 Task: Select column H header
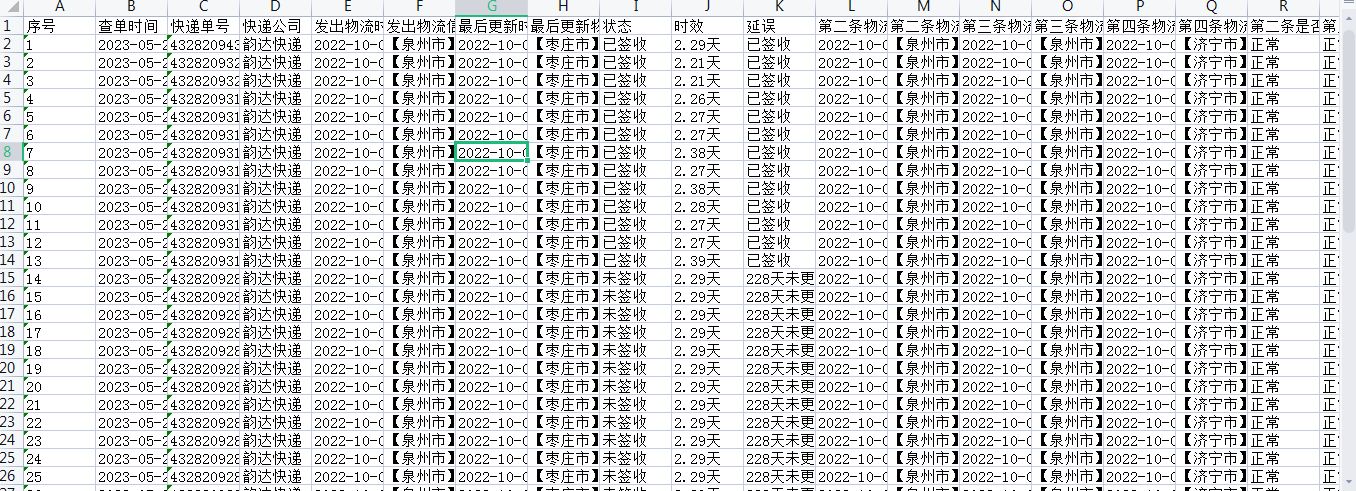click(x=564, y=7)
